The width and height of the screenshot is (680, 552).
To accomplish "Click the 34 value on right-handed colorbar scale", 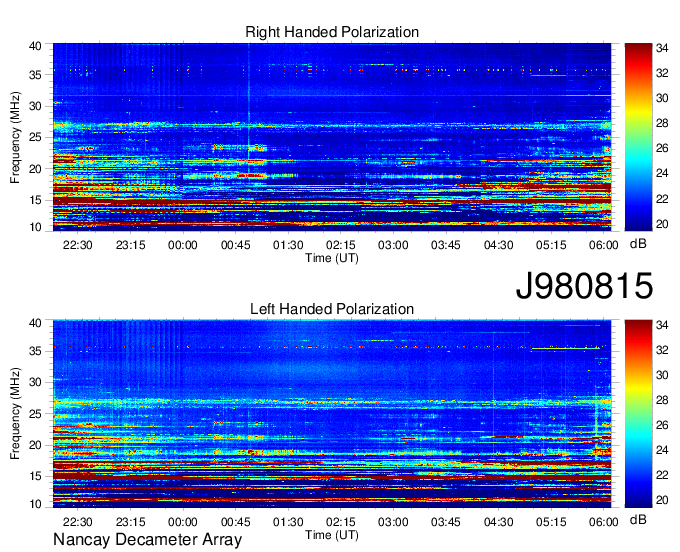I will coord(662,48).
